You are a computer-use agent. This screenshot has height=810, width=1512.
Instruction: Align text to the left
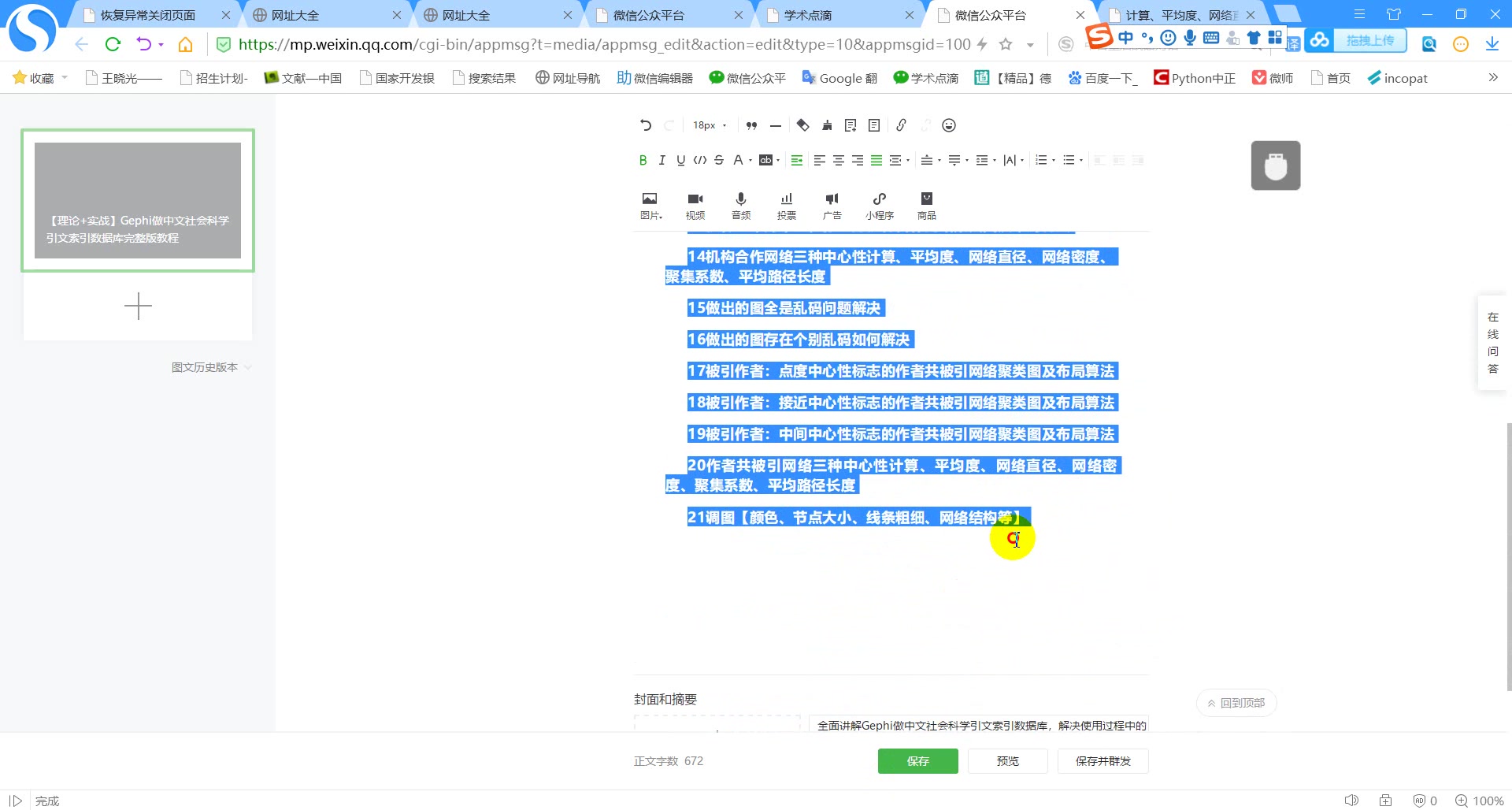pos(820,160)
